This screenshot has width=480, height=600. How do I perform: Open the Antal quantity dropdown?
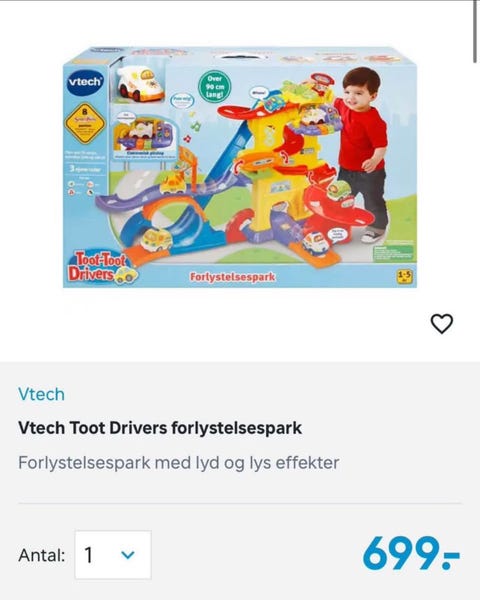(113, 554)
